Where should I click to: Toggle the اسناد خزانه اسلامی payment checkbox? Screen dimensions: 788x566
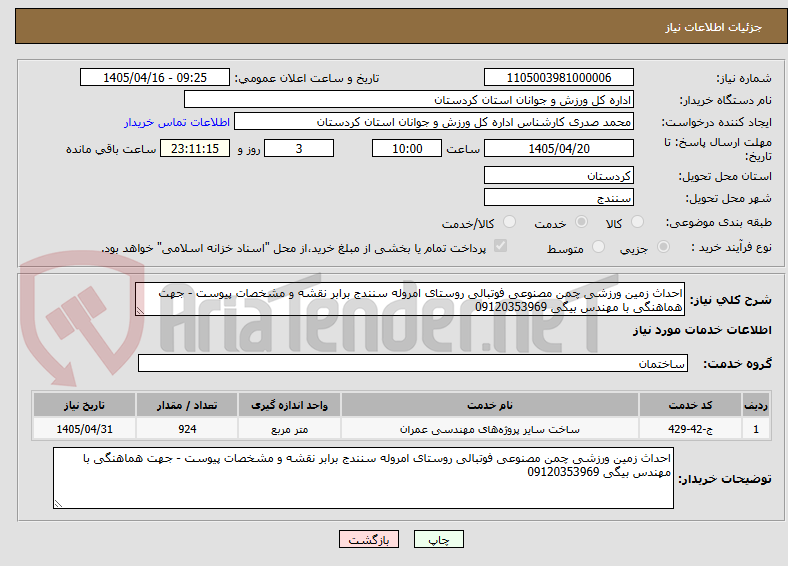point(501,246)
